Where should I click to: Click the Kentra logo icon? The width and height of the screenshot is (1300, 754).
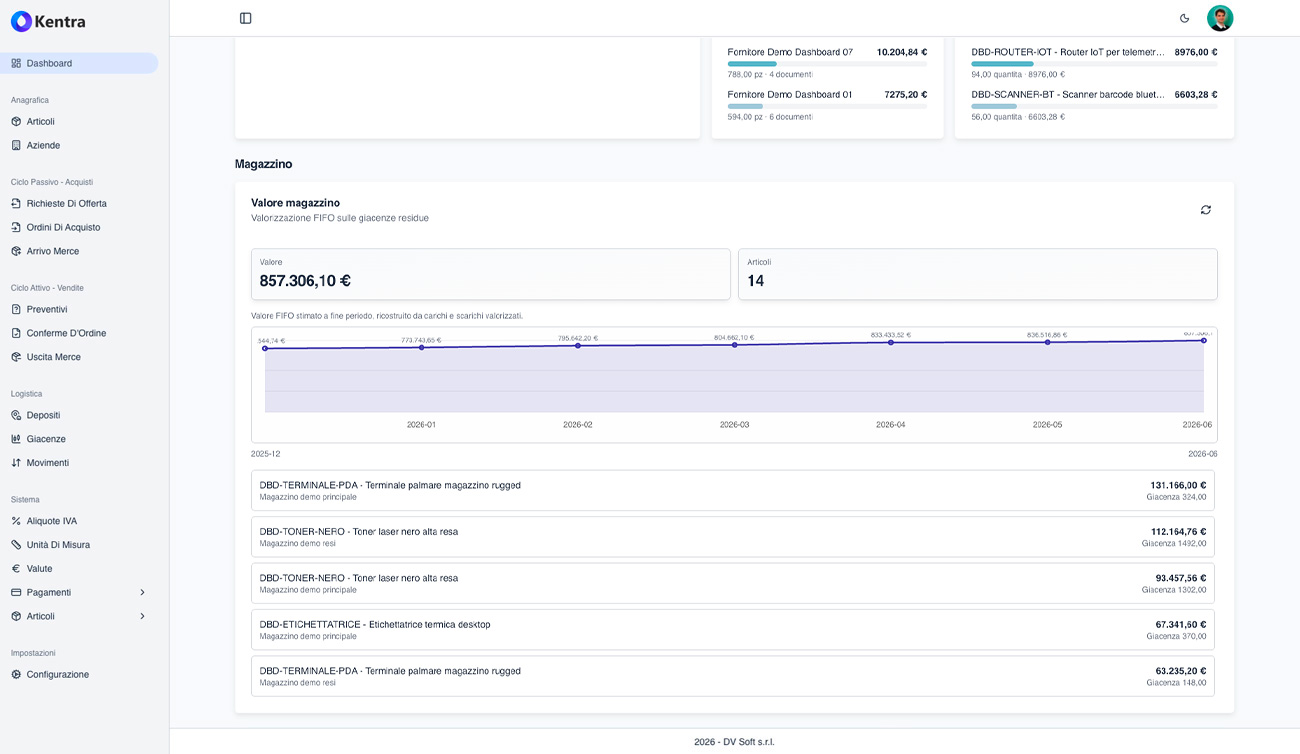(21, 21)
